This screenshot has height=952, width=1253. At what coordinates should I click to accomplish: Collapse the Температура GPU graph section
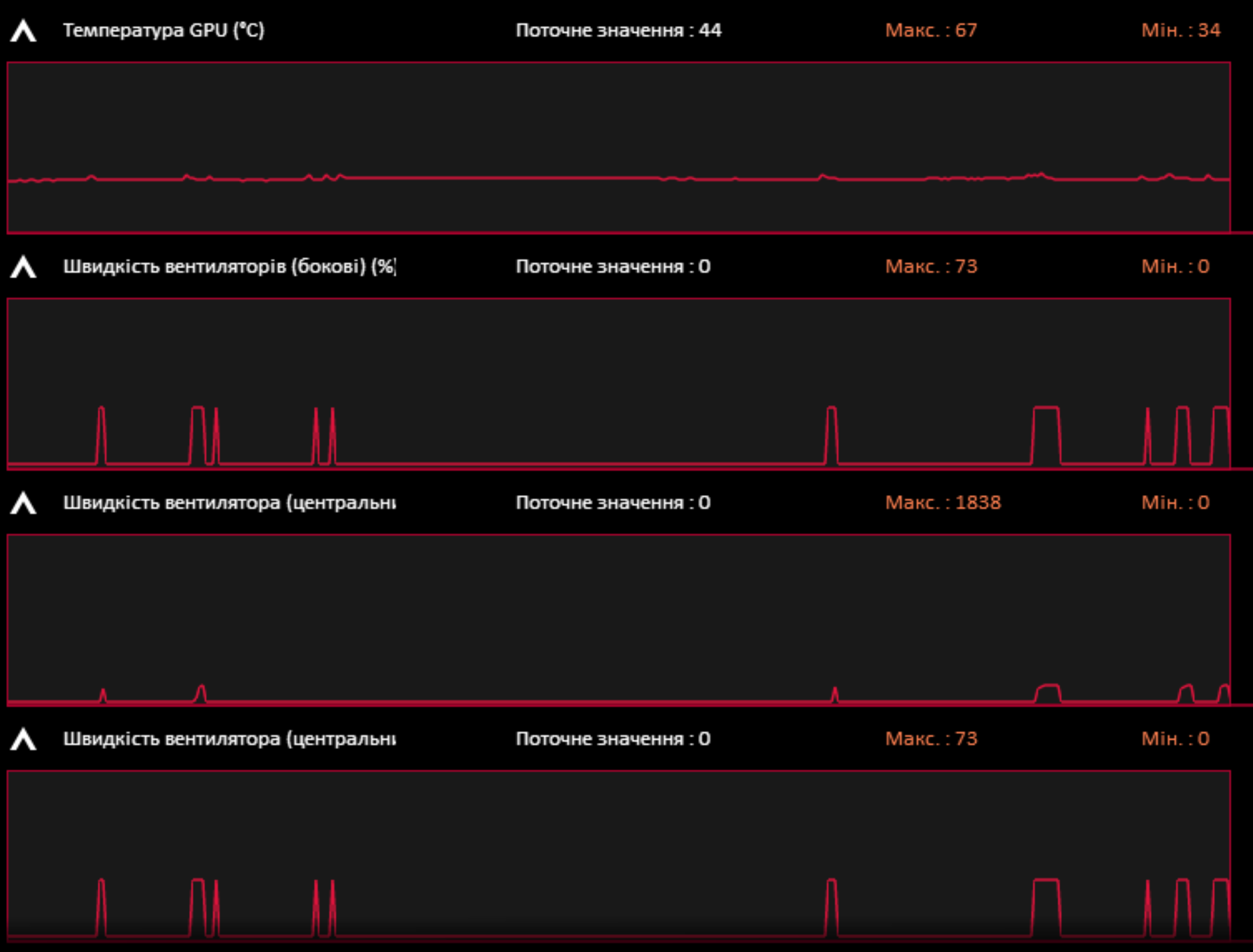(x=23, y=31)
